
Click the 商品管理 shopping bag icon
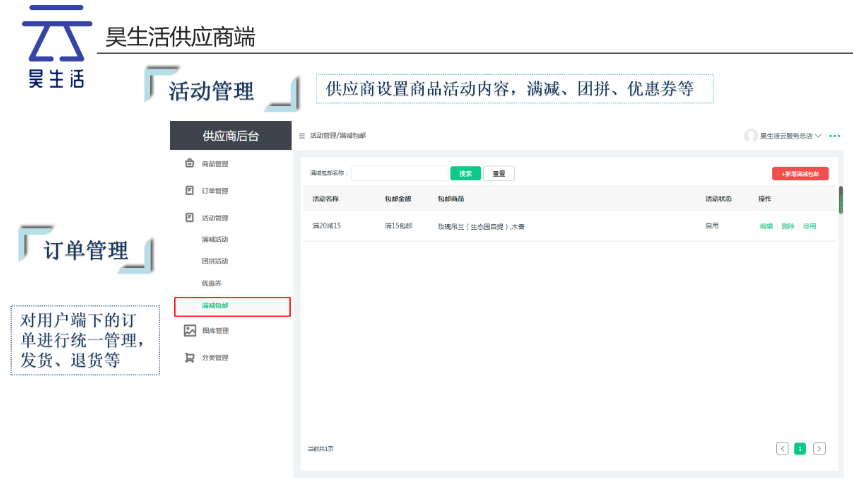coord(189,163)
